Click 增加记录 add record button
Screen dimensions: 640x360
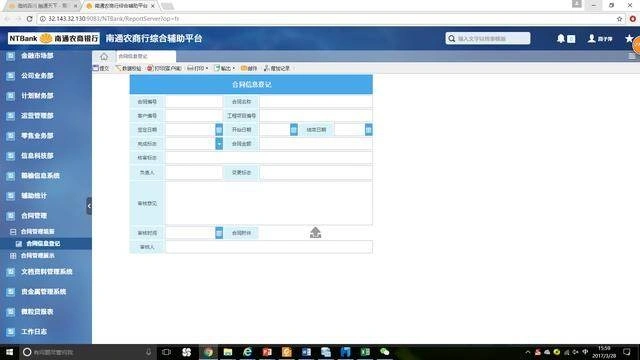(277, 68)
